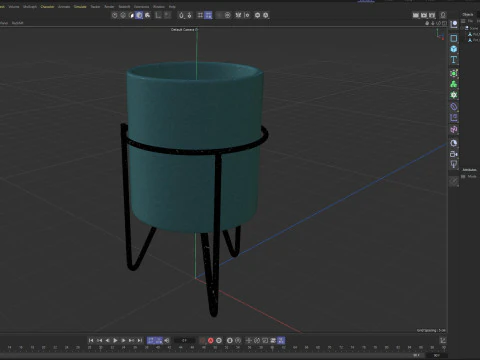The height and width of the screenshot is (360, 480).
Task: Go to the start of the timeline
Action: click(x=91, y=340)
